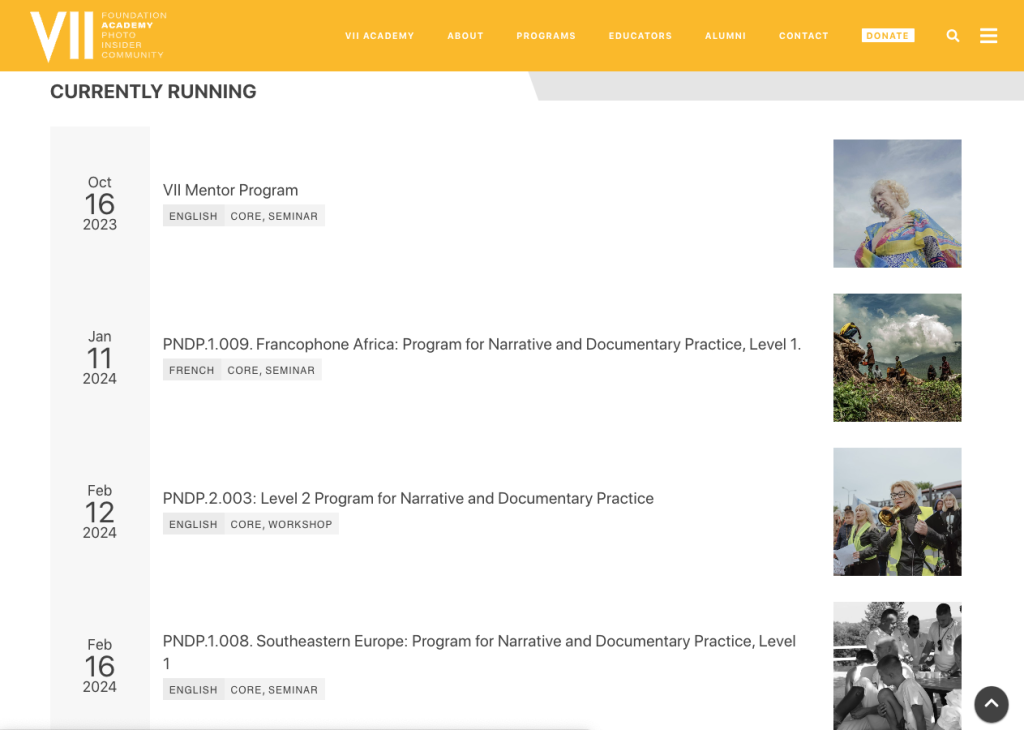The image size is (1024, 730).
Task: Click the scroll-to-top arrow button
Action: tap(991, 704)
